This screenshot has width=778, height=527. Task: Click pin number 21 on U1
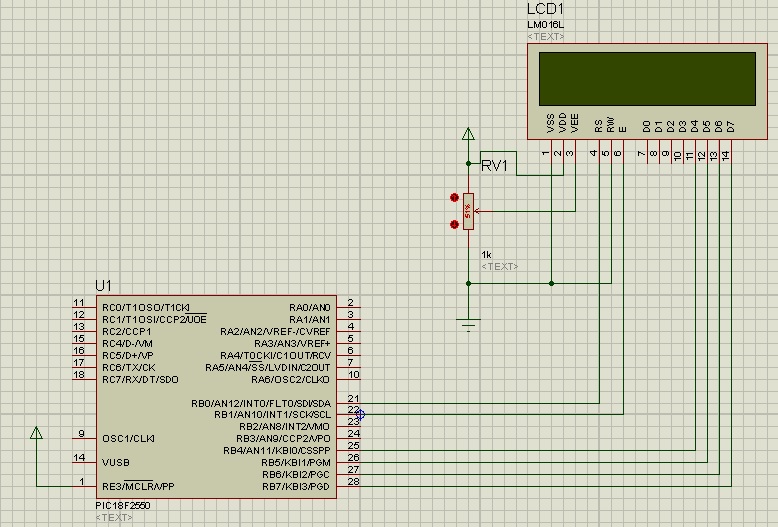click(x=353, y=398)
